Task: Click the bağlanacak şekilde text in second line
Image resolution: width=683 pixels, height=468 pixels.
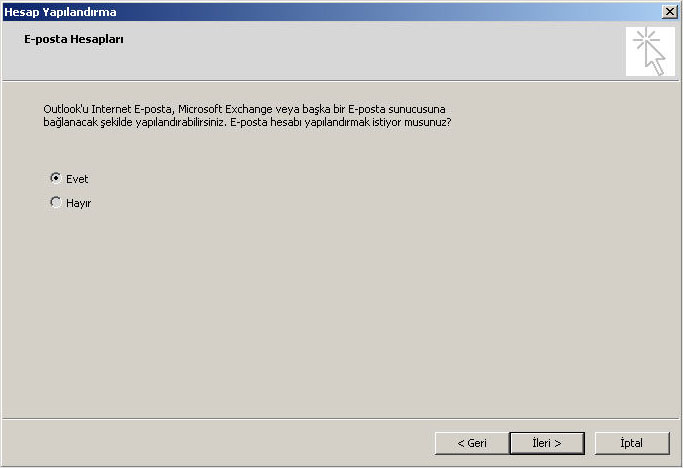Action: coord(88,122)
